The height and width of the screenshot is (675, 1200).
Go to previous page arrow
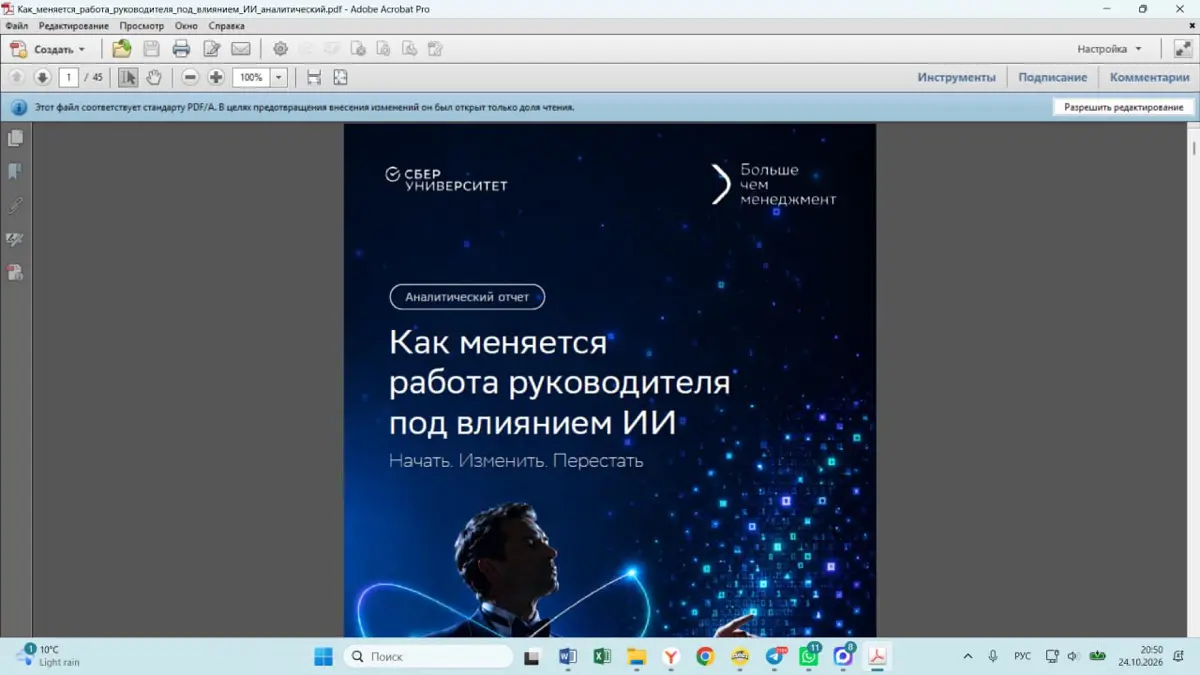tap(16, 77)
